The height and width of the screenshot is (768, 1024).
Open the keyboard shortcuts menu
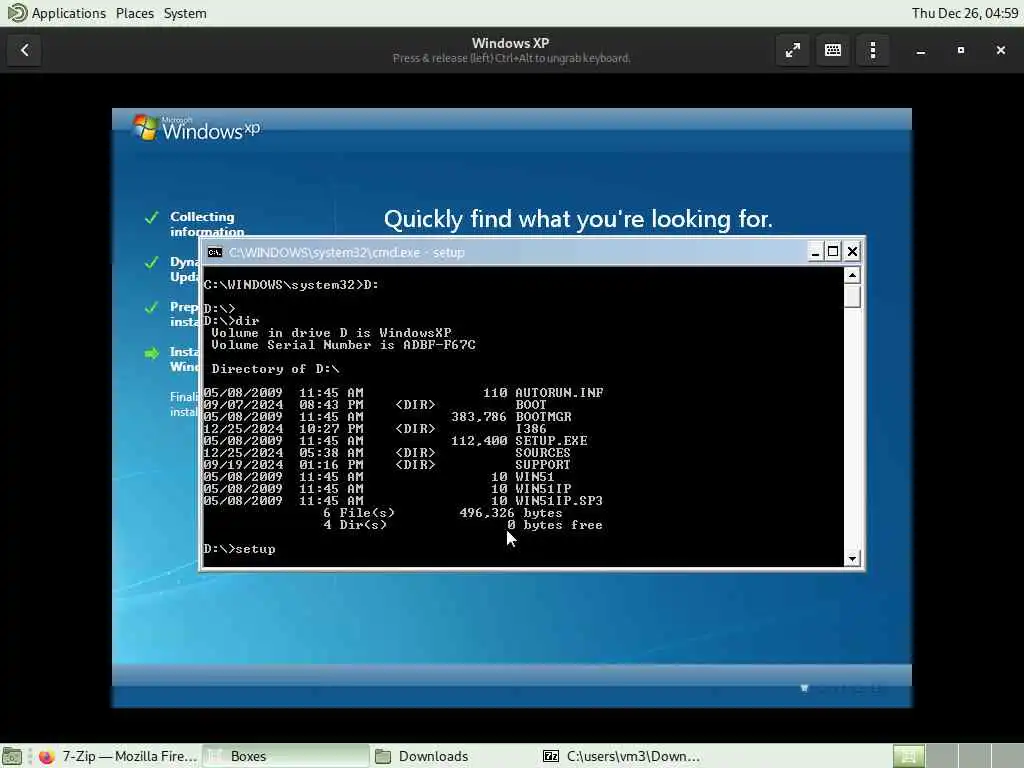[x=833, y=50]
